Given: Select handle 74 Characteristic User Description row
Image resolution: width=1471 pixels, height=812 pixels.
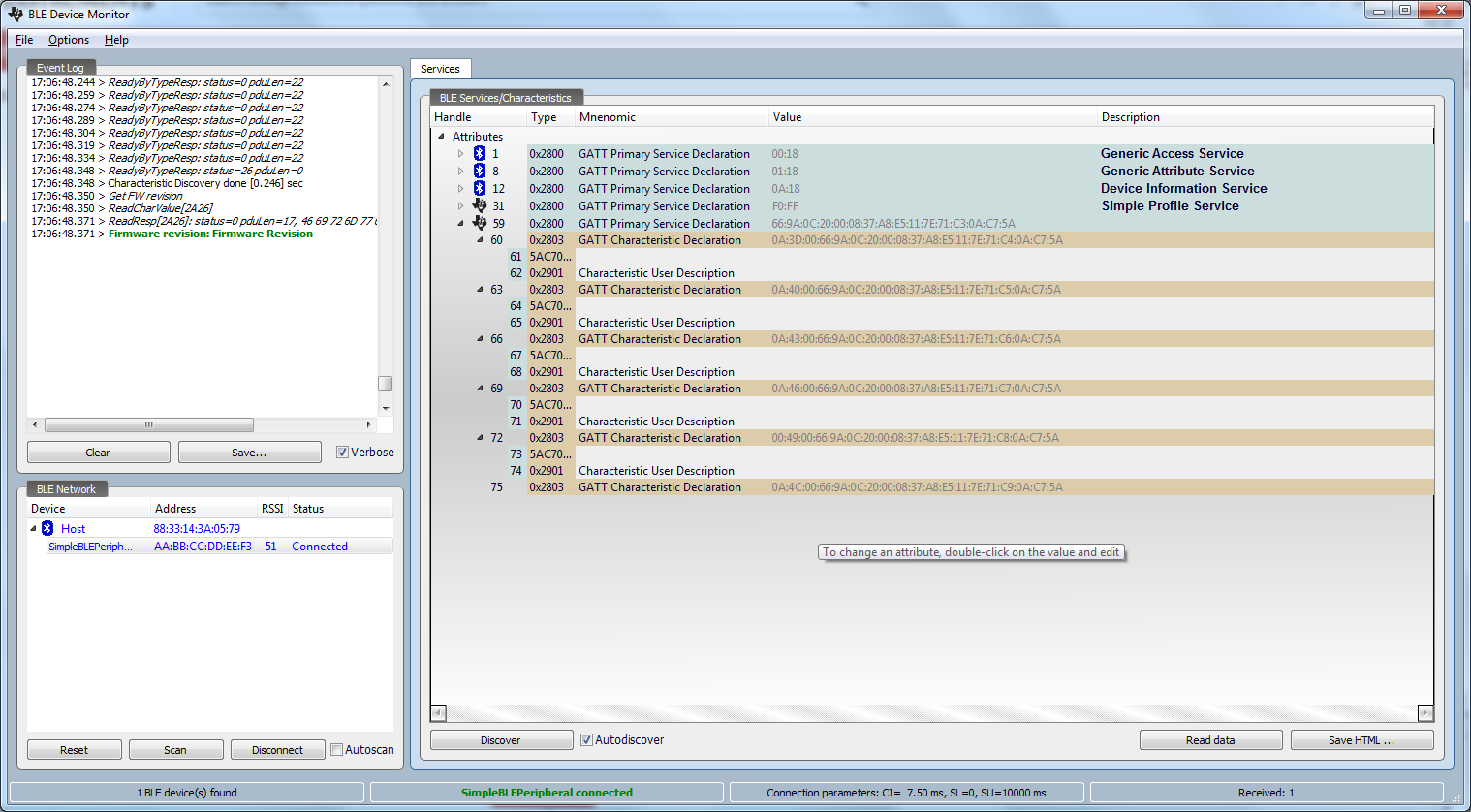Looking at the screenshot, I should pyautogui.click(x=971, y=471).
